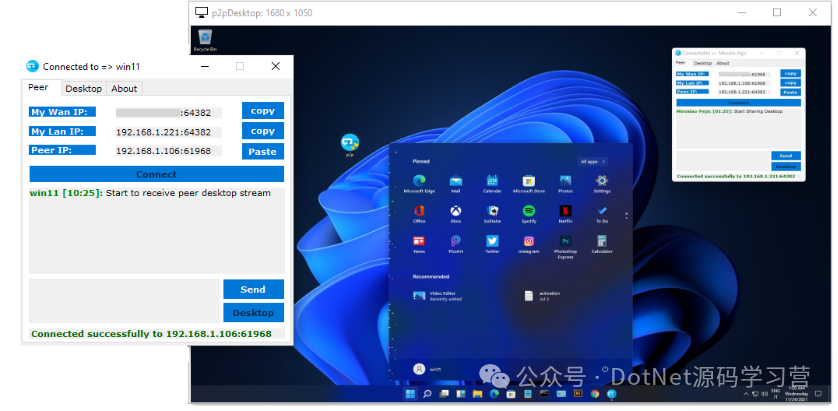
Task: Open Netflix pinned app
Action: tap(565, 211)
